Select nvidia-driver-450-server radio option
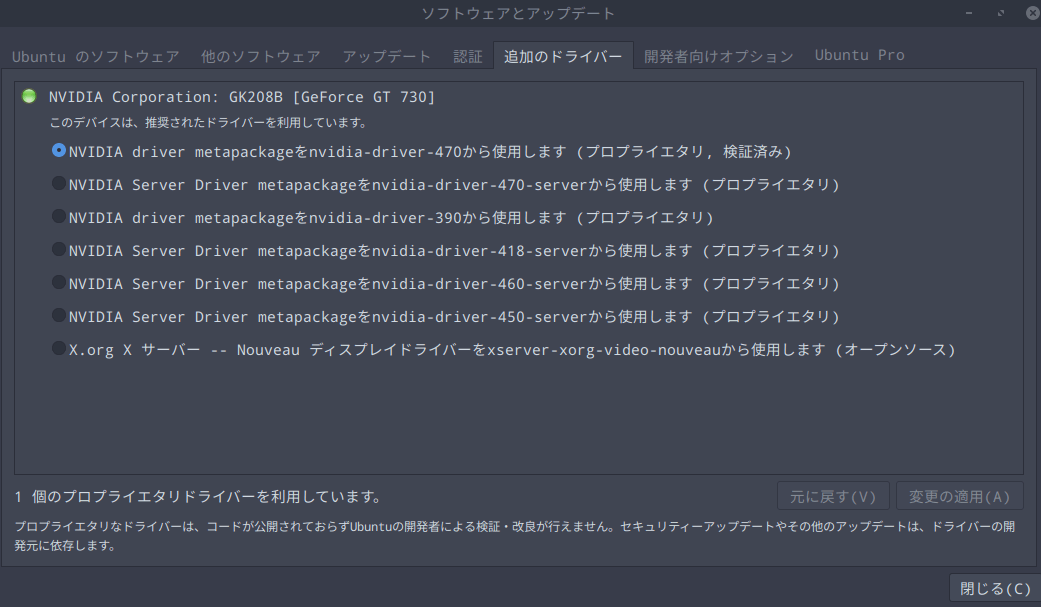The height and width of the screenshot is (607, 1041). (x=59, y=315)
